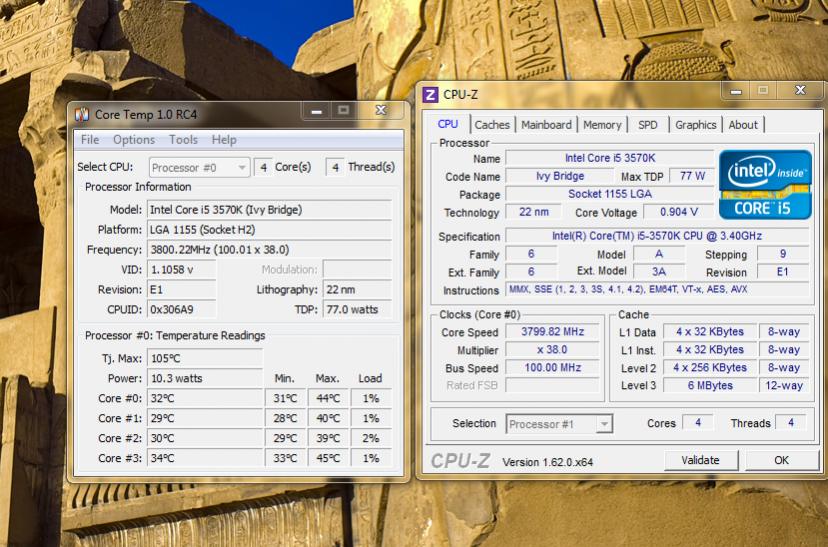Click the Platform value LGA 1155 (Socket H2)
Image resolution: width=828 pixels, height=547 pixels.
pos(269,230)
